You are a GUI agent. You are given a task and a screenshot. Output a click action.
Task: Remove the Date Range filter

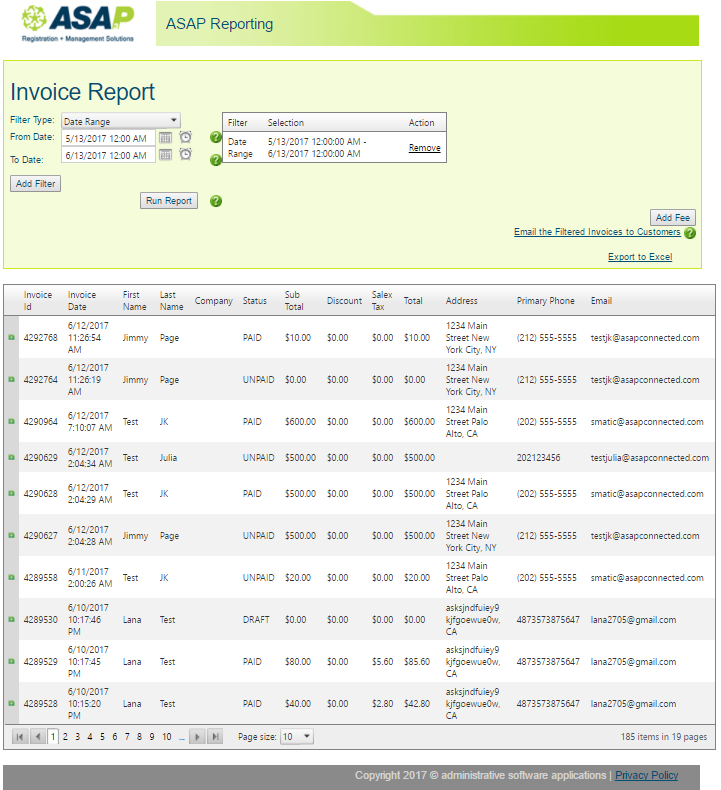tap(424, 148)
